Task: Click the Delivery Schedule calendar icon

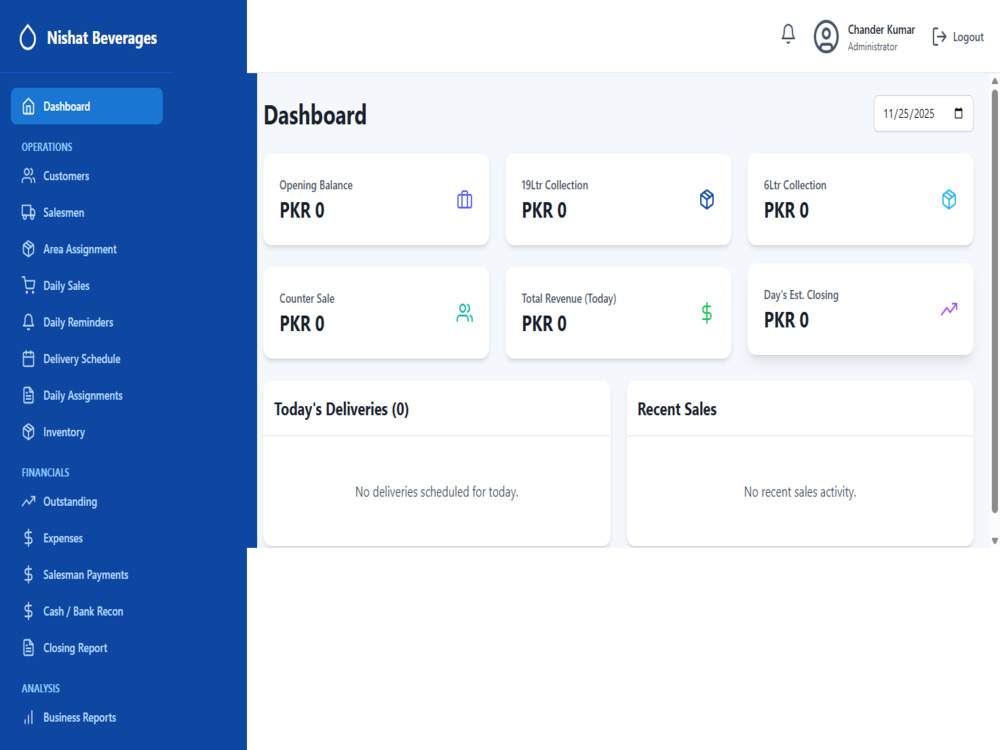Action: 28,358
